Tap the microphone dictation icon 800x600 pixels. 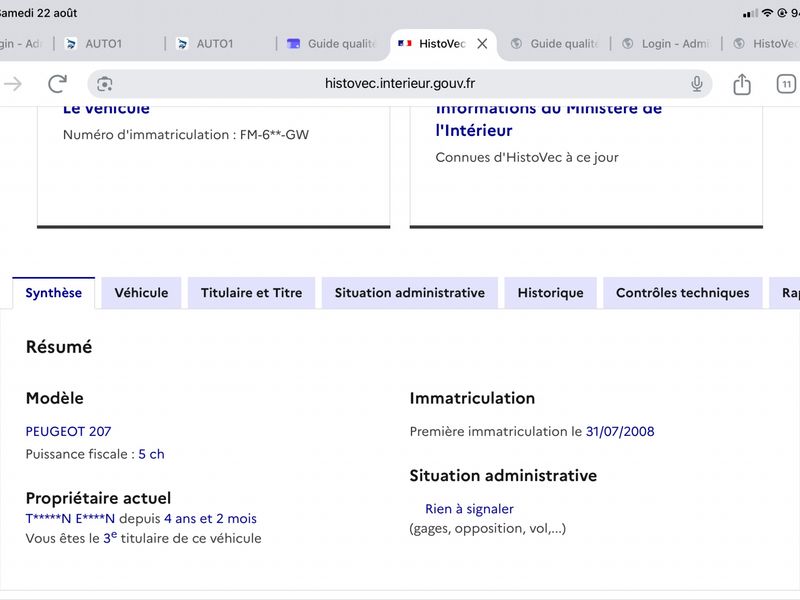(696, 84)
